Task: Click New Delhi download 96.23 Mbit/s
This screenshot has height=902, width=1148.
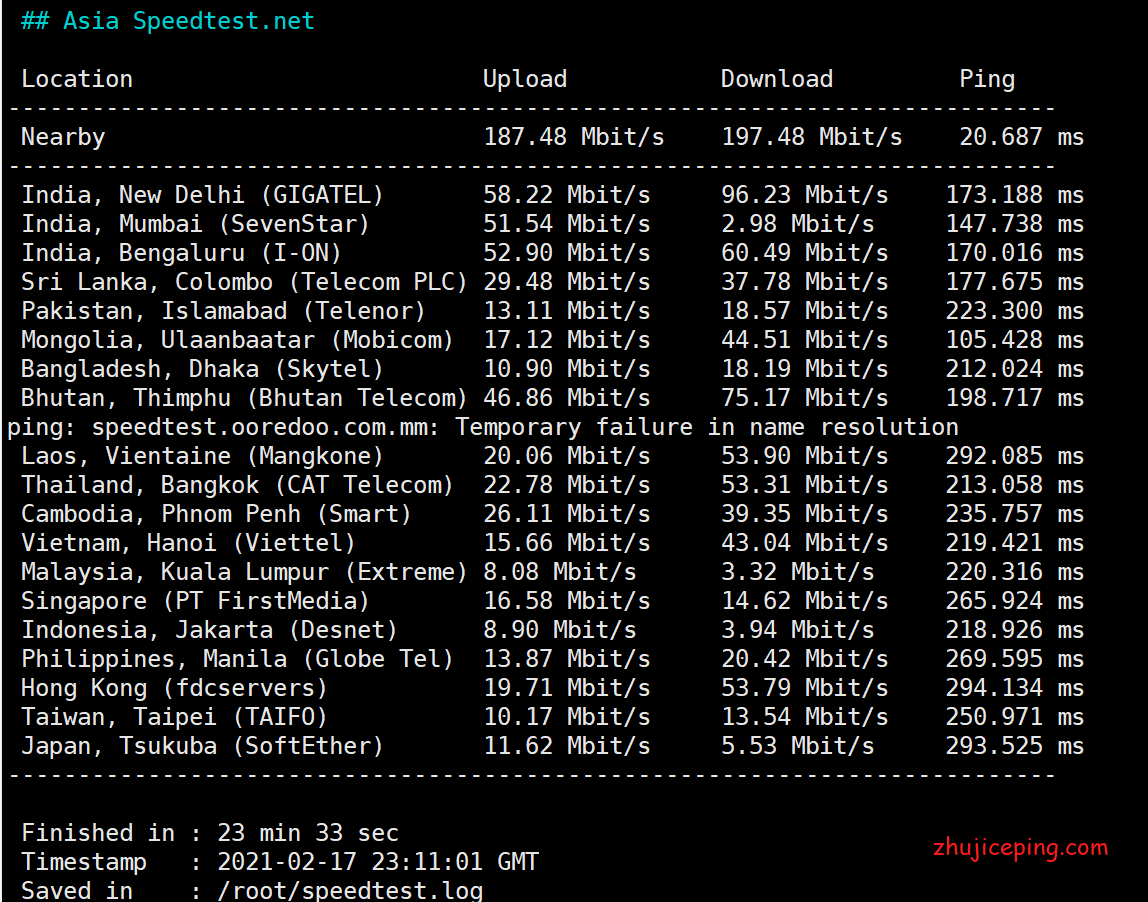Action: 805,195
